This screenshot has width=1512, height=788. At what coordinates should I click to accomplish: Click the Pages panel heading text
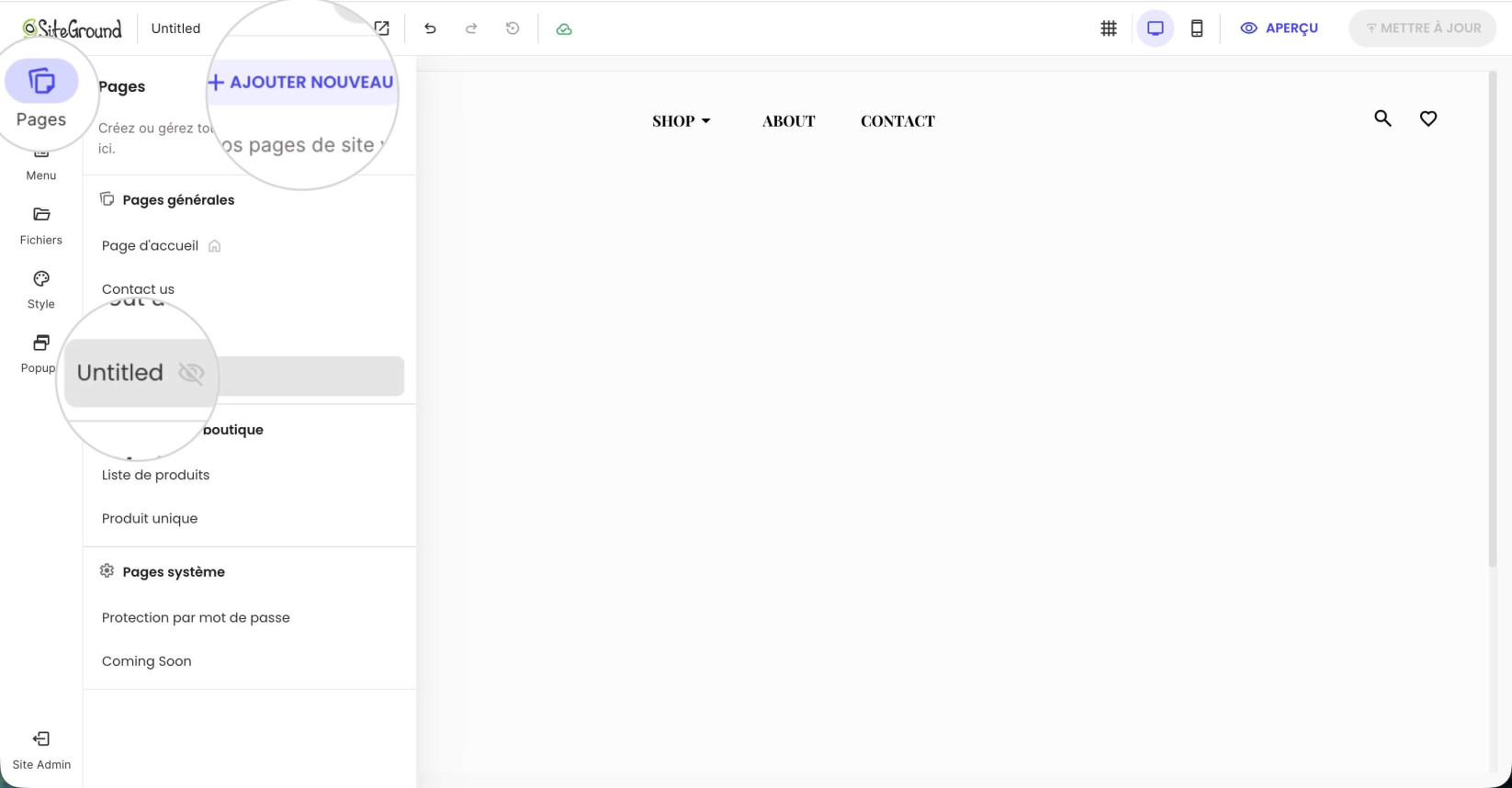[x=121, y=86]
